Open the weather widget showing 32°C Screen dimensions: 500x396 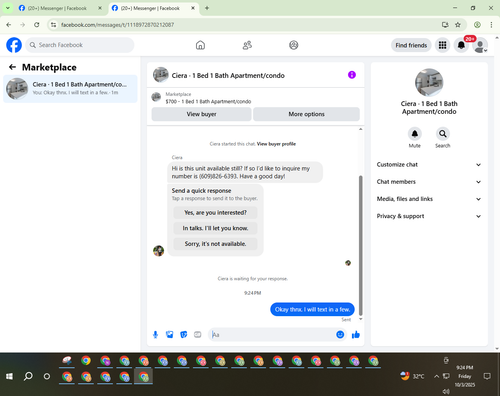coord(412,376)
